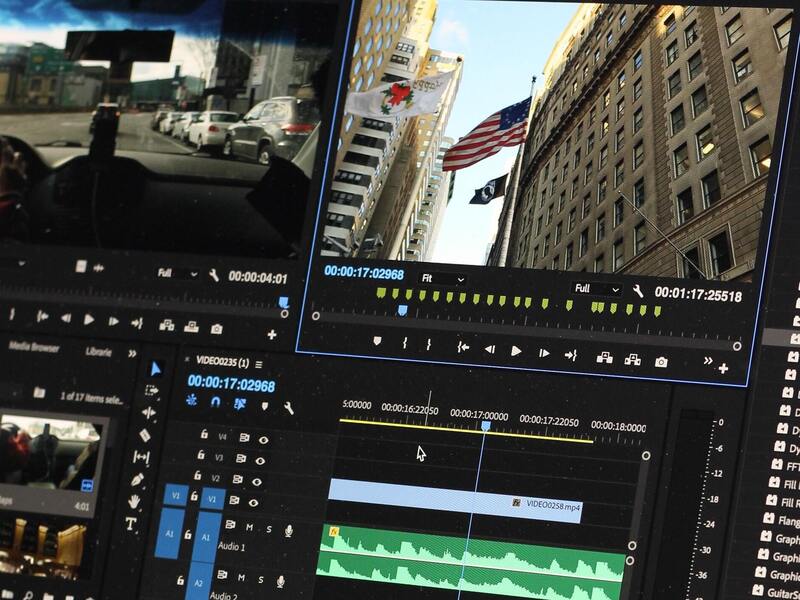Screen dimensions: 800x600
Task: Toggle timeline snapping magnet
Action: 215,402
